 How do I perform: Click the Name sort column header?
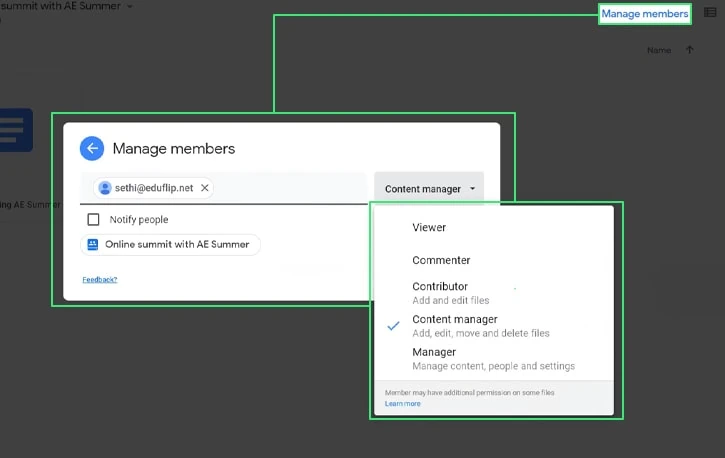click(659, 50)
